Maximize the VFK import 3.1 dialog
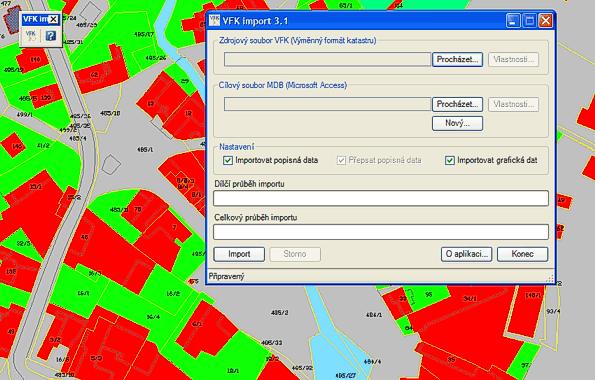Viewport: 595px width, 380px height. 529,20
